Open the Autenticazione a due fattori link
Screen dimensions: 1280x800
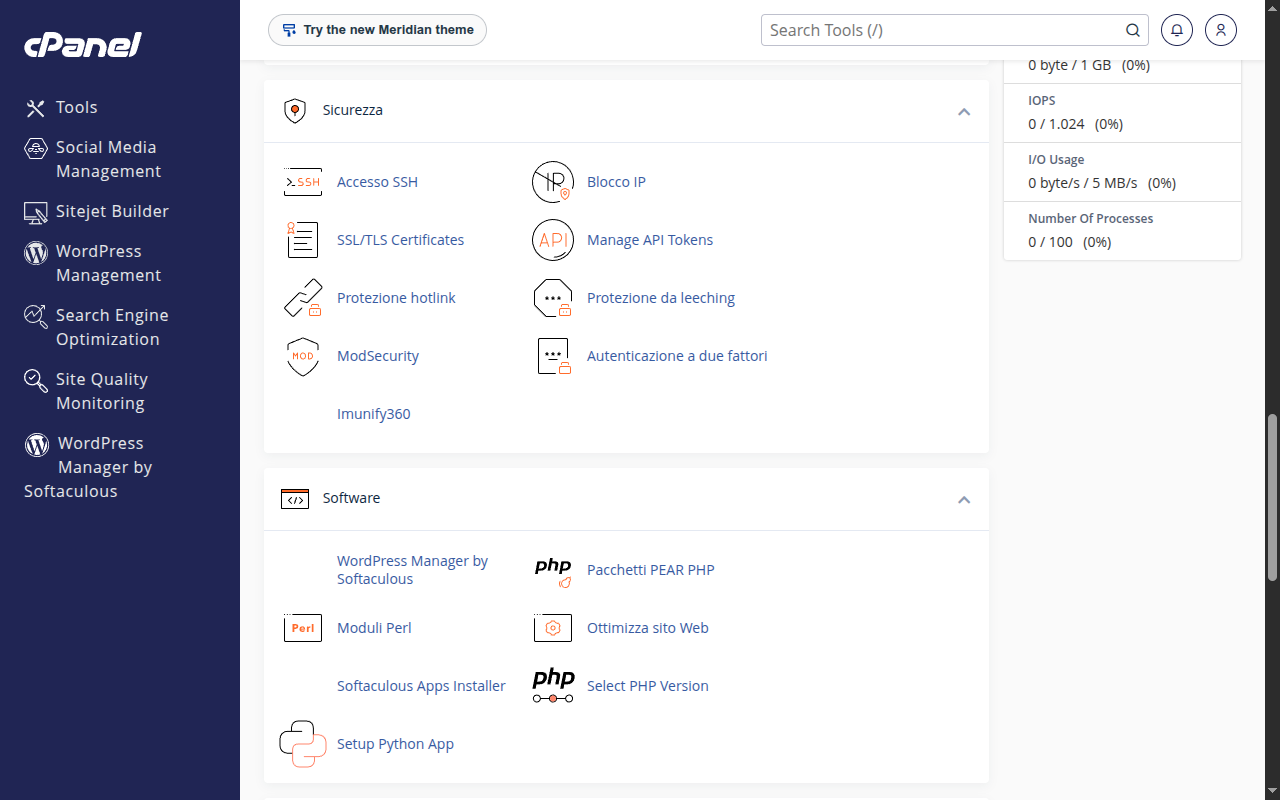(x=677, y=356)
